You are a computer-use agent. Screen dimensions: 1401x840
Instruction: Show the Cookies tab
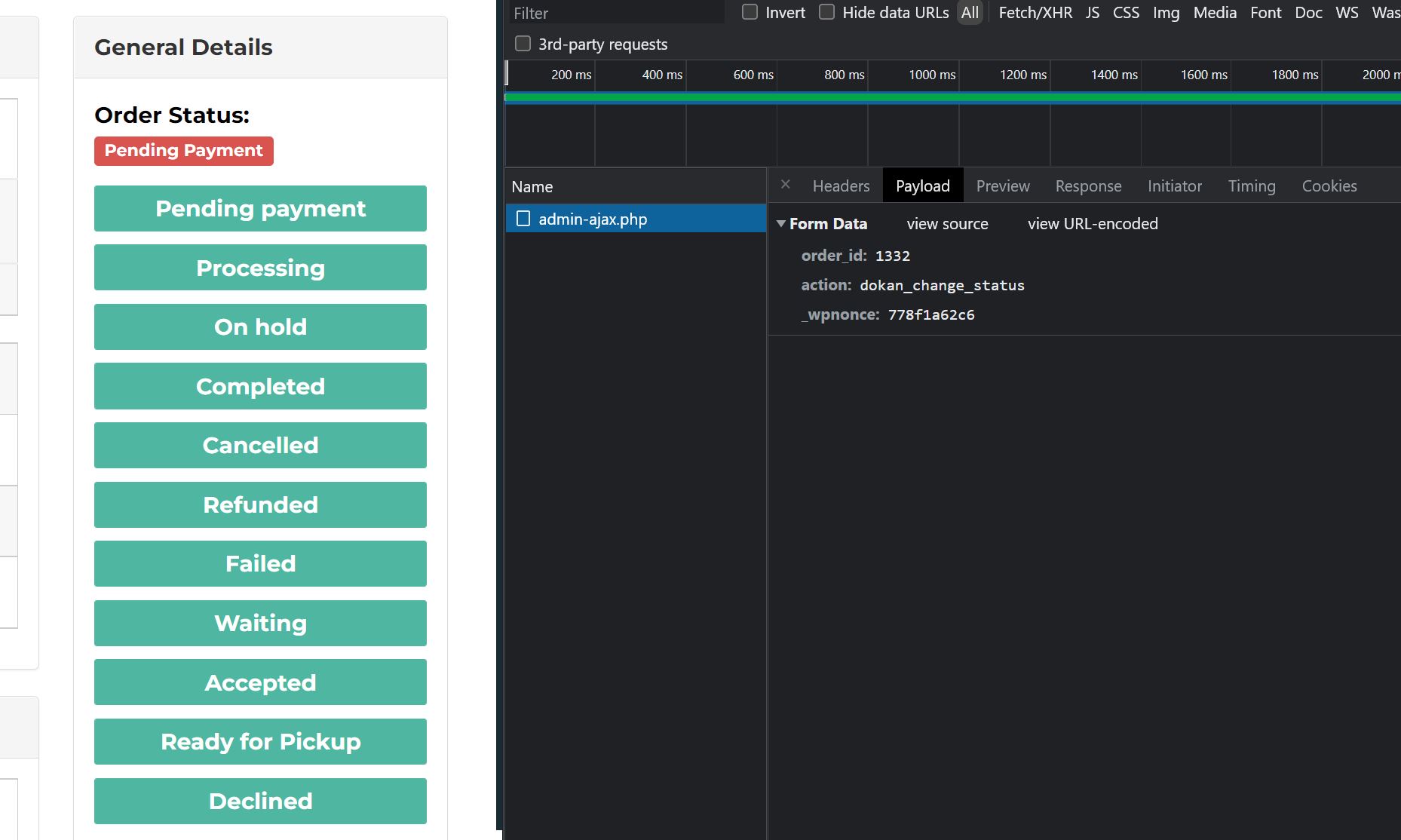click(1329, 185)
